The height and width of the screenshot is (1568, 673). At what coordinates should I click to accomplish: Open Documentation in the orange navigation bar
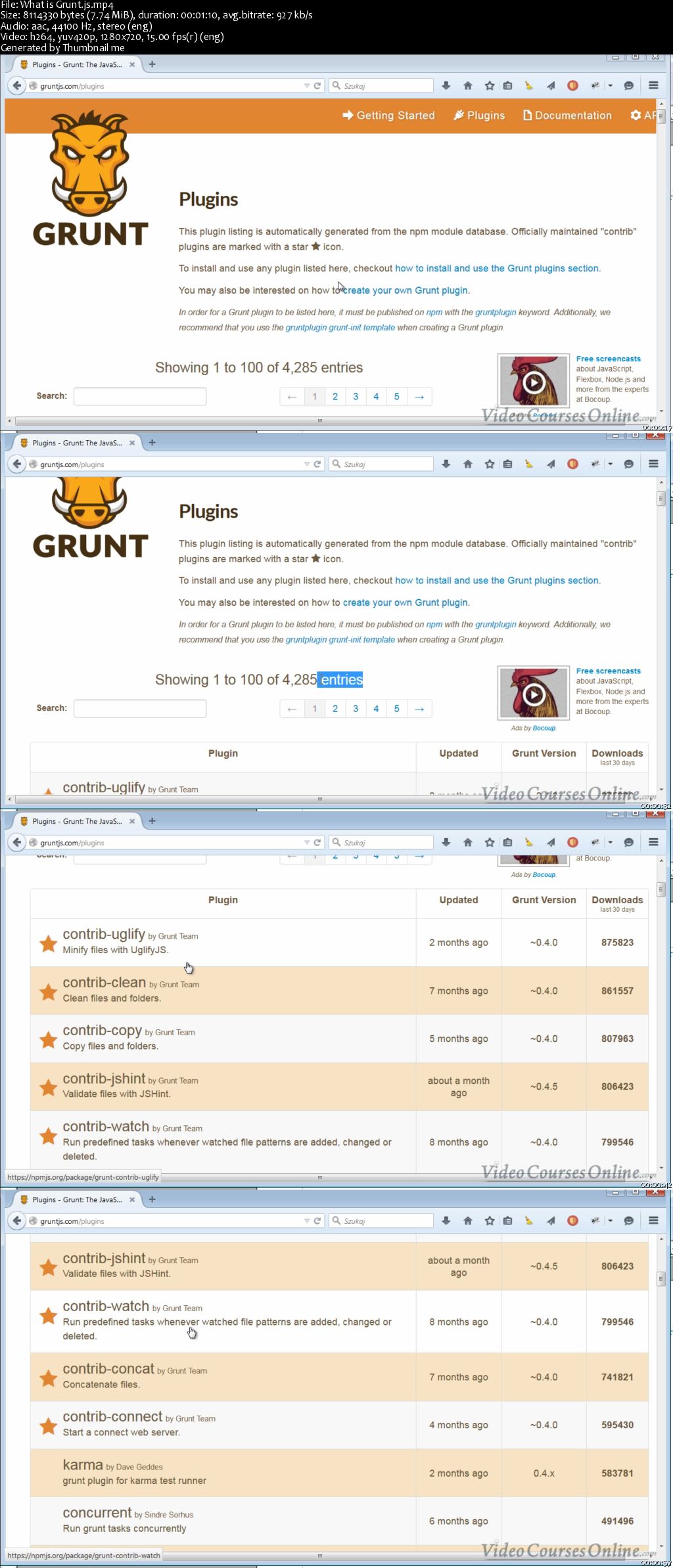567,116
